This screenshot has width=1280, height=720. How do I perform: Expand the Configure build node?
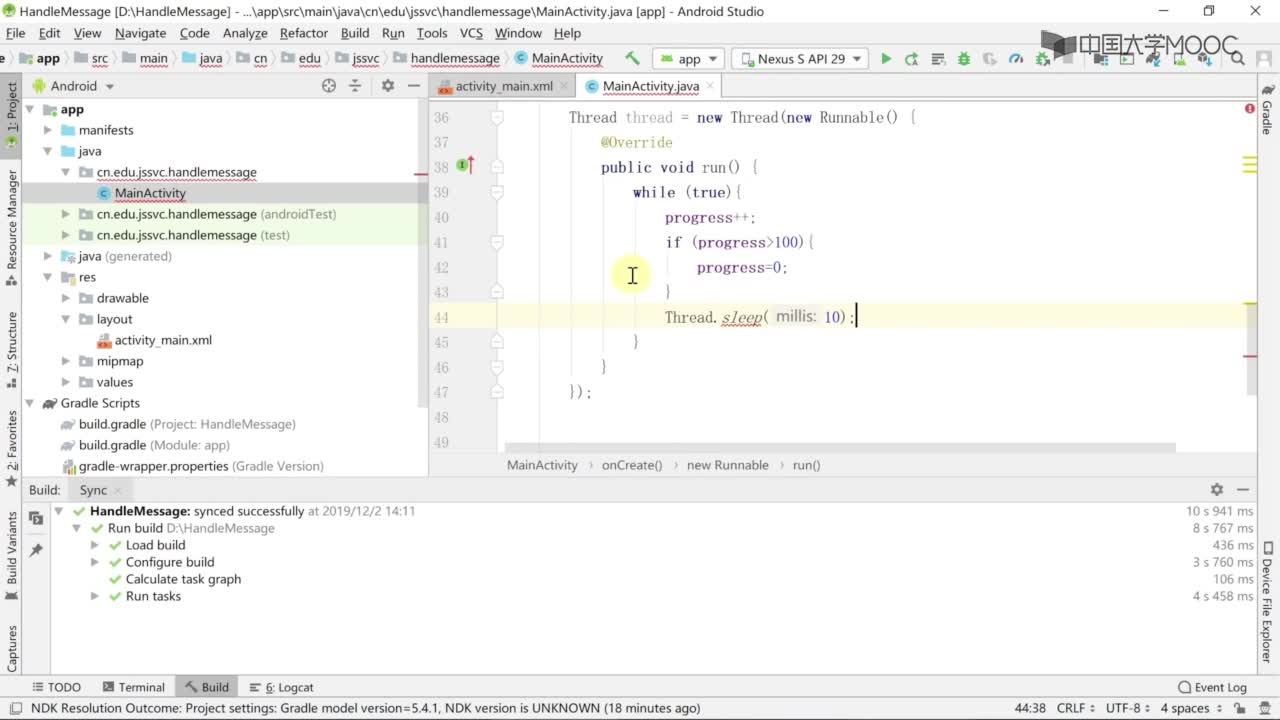(x=94, y=562)
